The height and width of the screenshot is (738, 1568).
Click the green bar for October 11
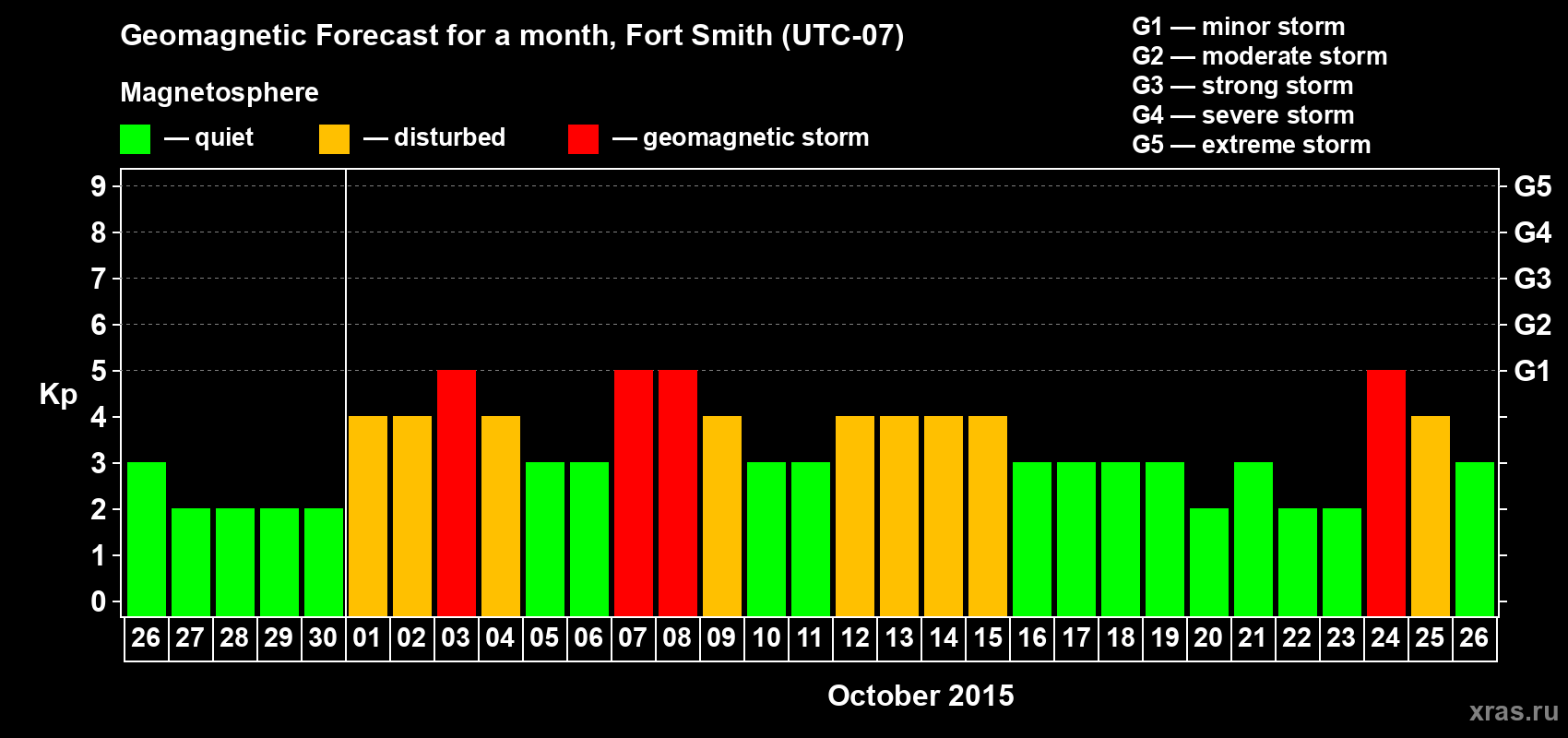click(x=811, y=539)
